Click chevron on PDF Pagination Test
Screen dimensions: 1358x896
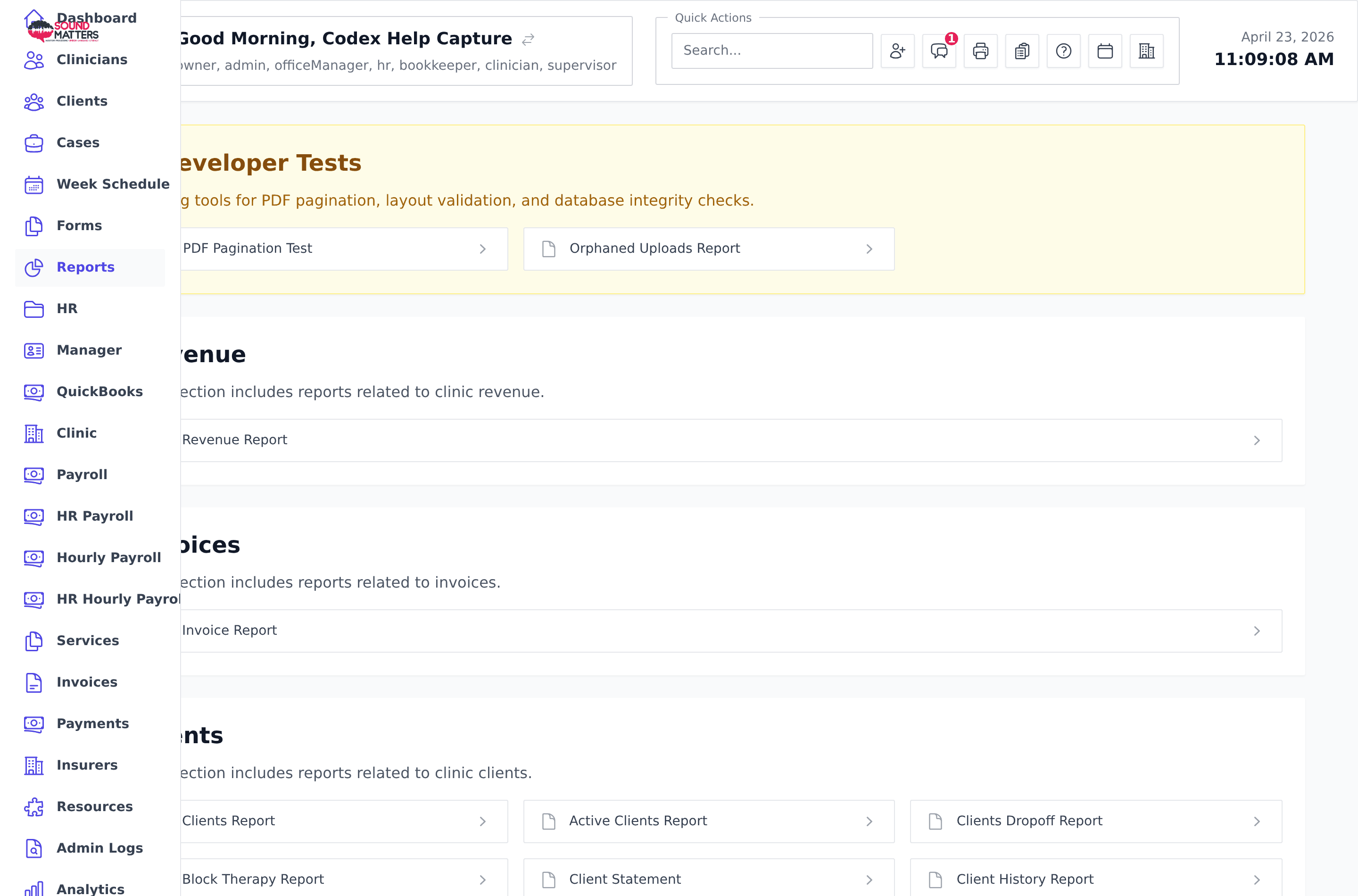click(483, 249)
